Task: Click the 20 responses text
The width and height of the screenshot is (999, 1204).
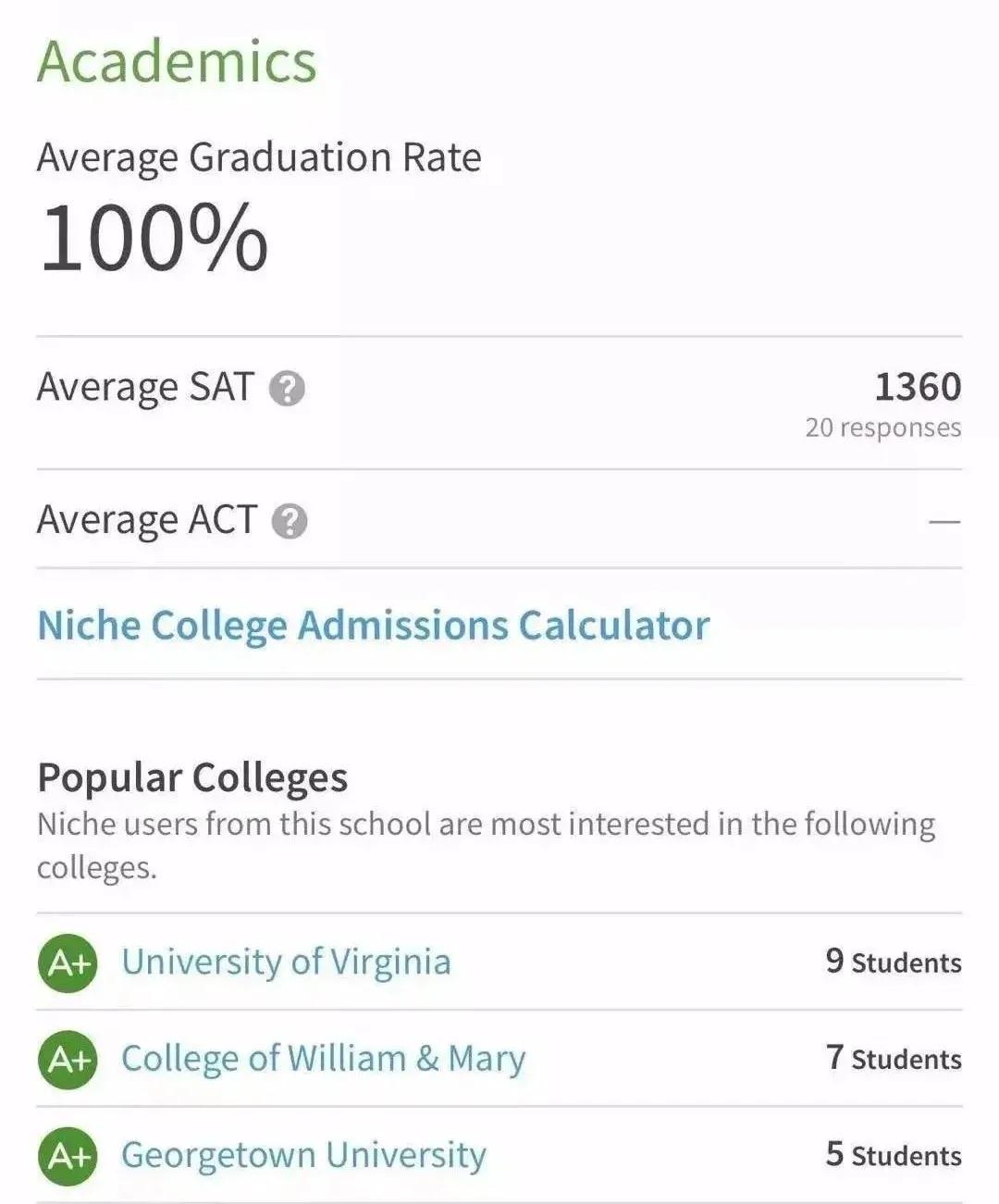Action: 883,428
